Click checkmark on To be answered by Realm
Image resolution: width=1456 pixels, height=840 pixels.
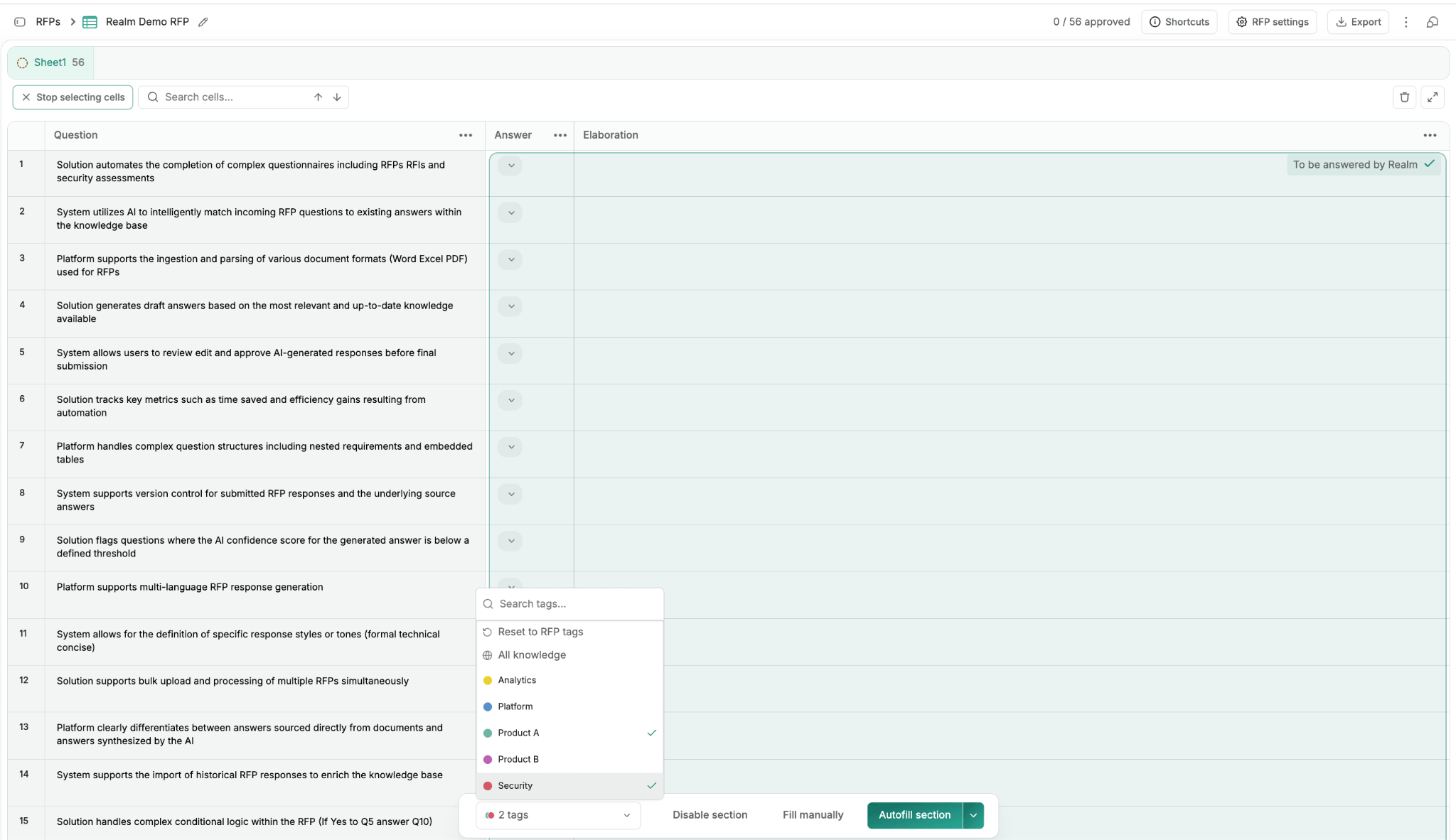pyautogui.click(x=1429, y=164)
